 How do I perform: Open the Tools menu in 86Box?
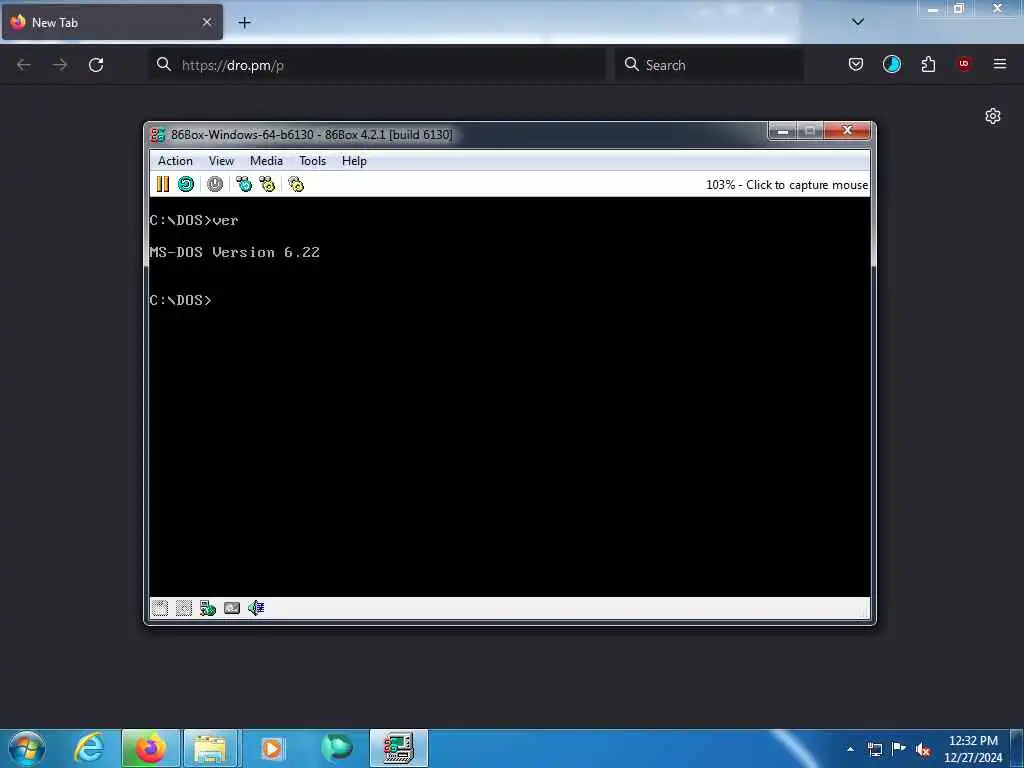[312, 161]
